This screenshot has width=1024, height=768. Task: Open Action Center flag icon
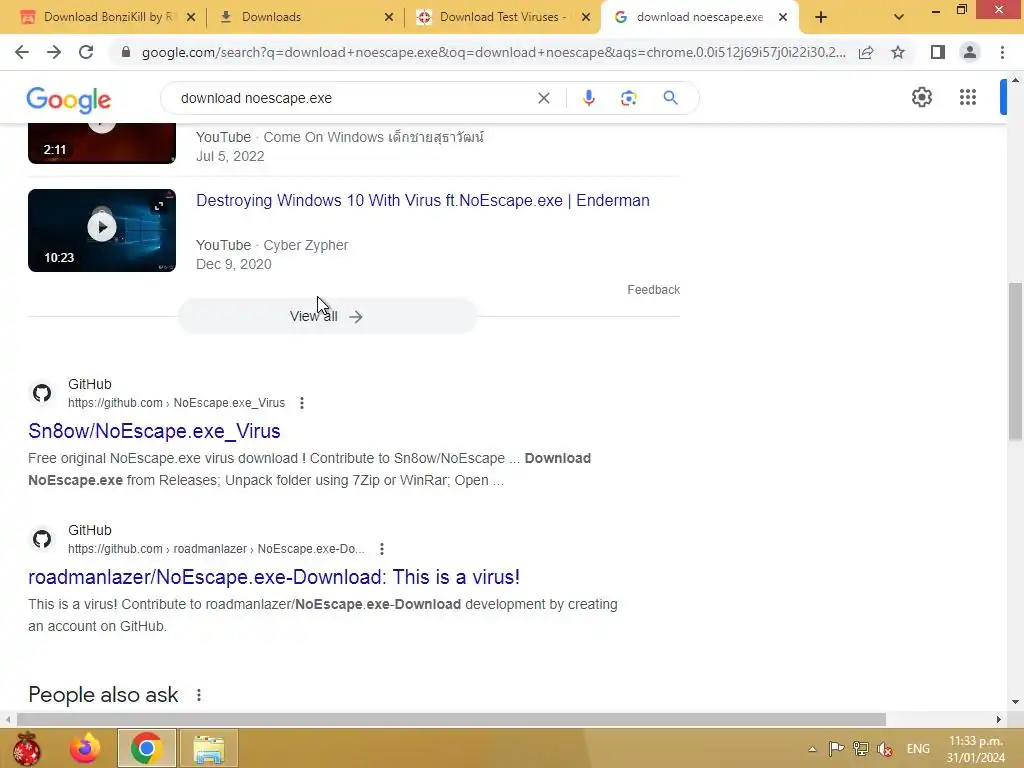(836, 748)
